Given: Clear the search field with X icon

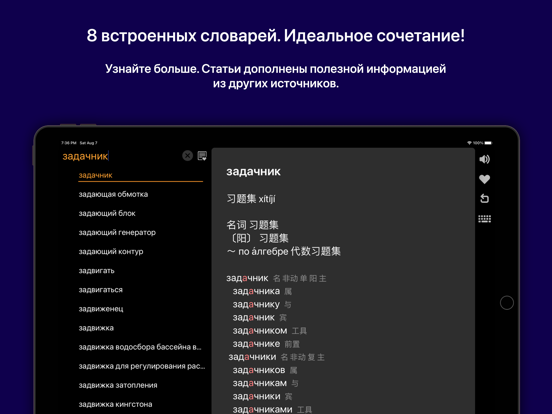Looking at the screenshot, I should point(188,155).
